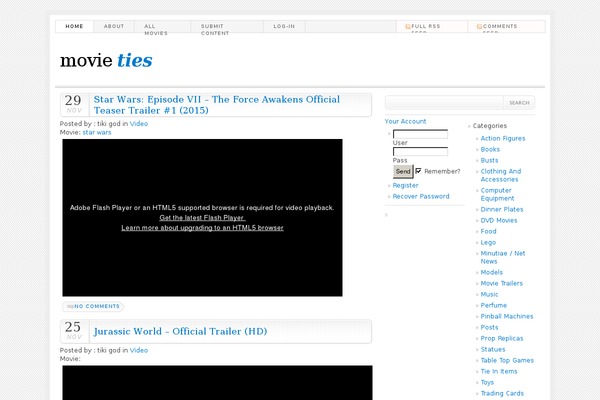Focus the search text field

pyautogui.click(x=444, y=103)
